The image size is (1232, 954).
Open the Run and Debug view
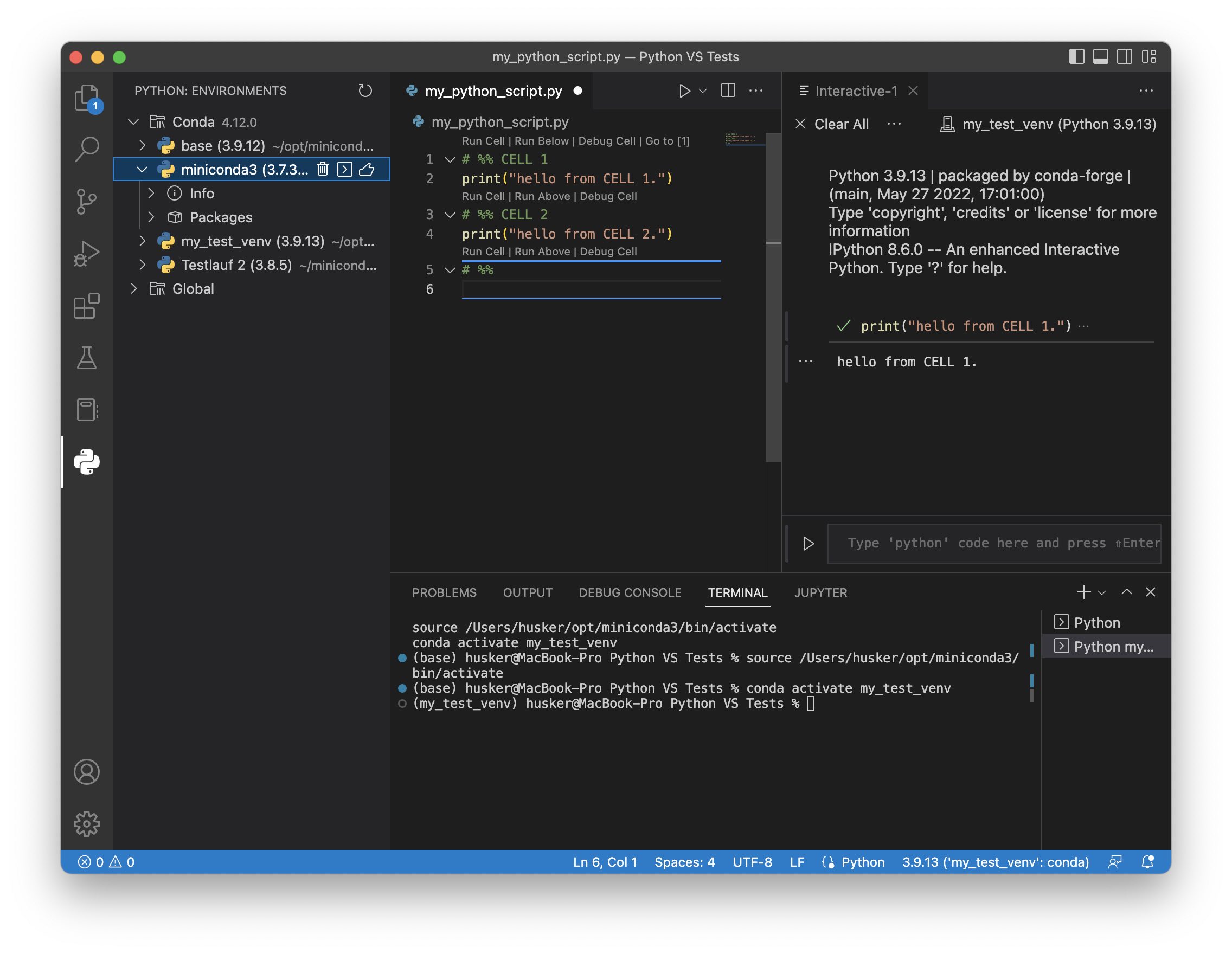click(86, 253)
